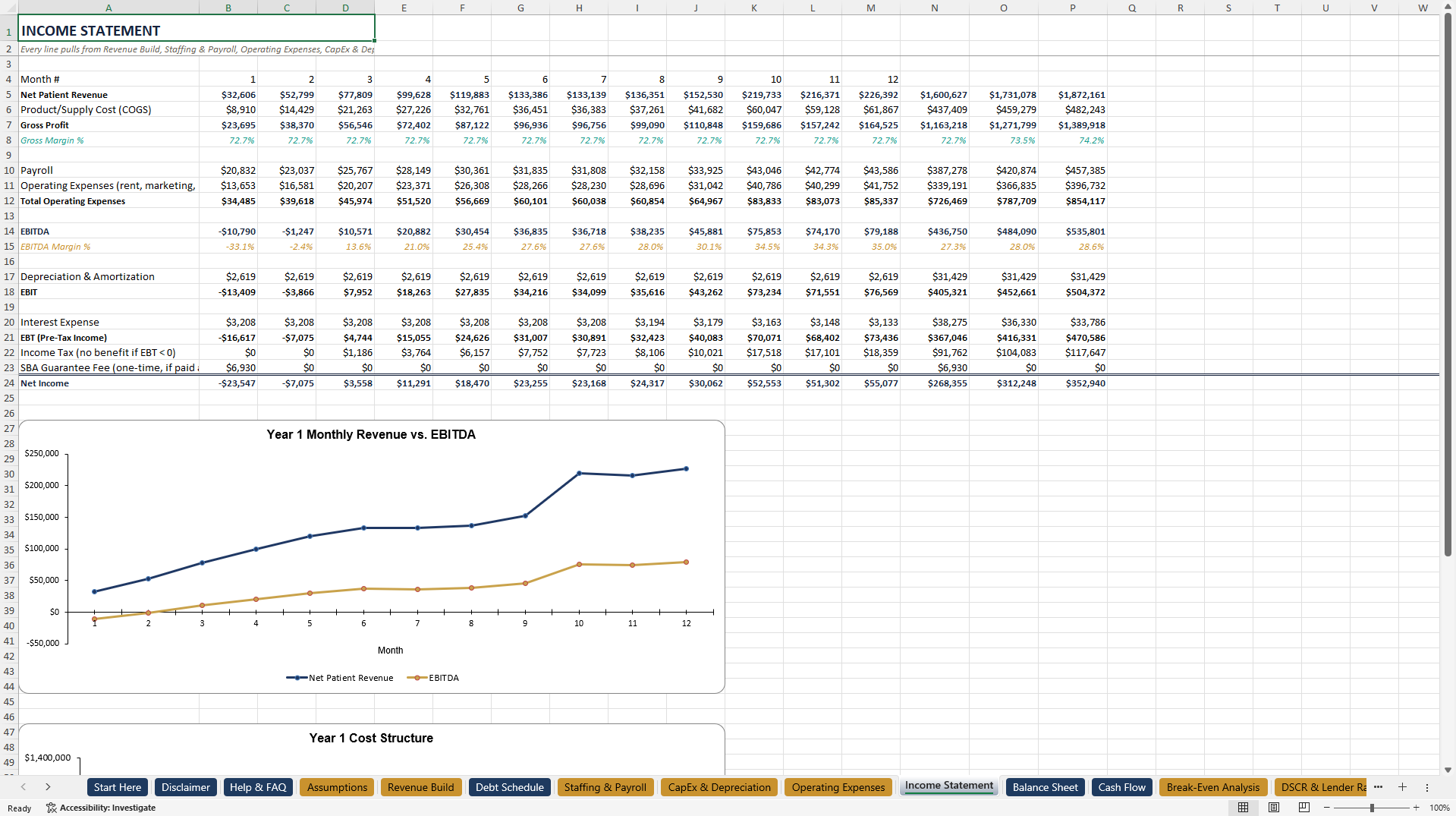The image size is (1456, 816).
Task: Select the INCOME STATEMENT title cell
Action: (x=197, y=28)
